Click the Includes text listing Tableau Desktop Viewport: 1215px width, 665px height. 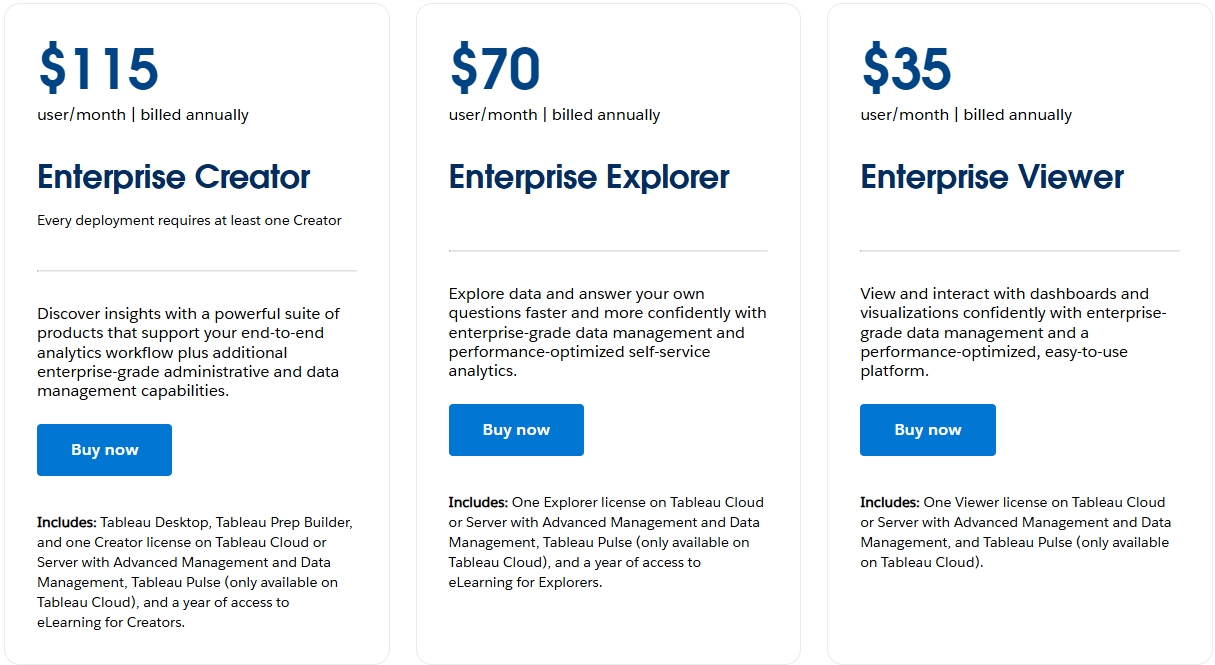[194, 572]
